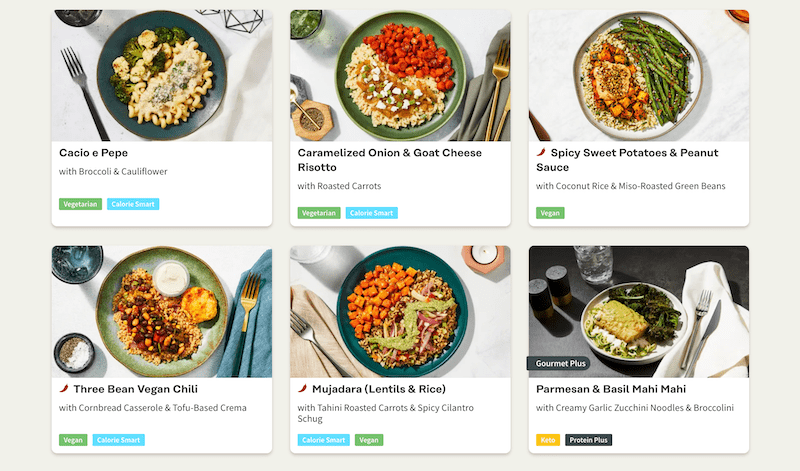Click the Vegetarian tag under Cacio e Pepe
Image resolution: width=800 pixels, height=471 pixels.
pyautogui.click(x=81, y=204)
